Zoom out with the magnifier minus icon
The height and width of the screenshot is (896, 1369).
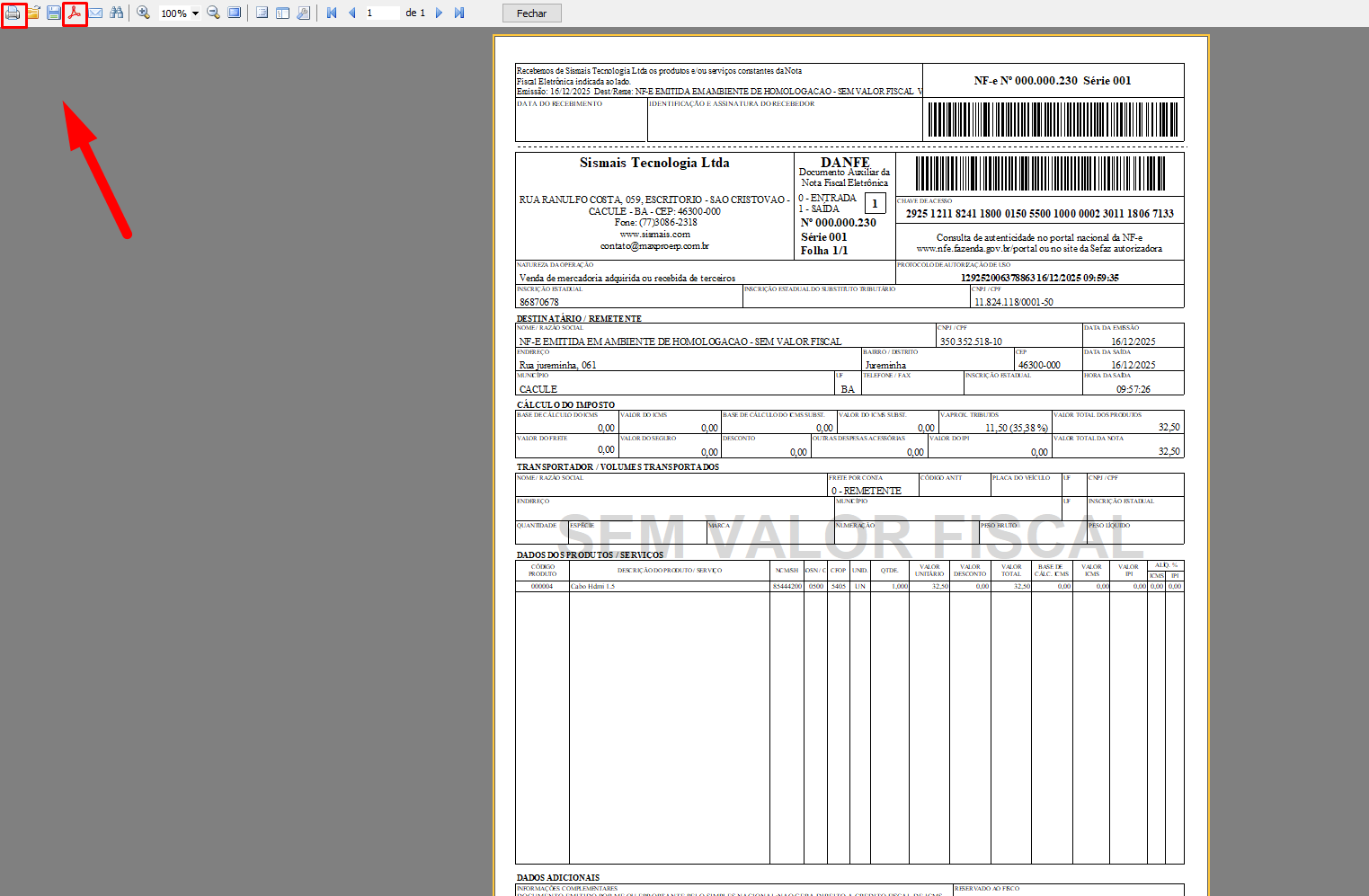(x=213, y=13)
